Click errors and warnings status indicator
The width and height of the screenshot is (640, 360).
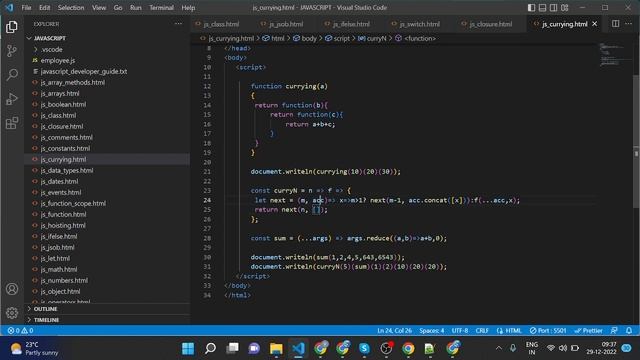[20, 330]
